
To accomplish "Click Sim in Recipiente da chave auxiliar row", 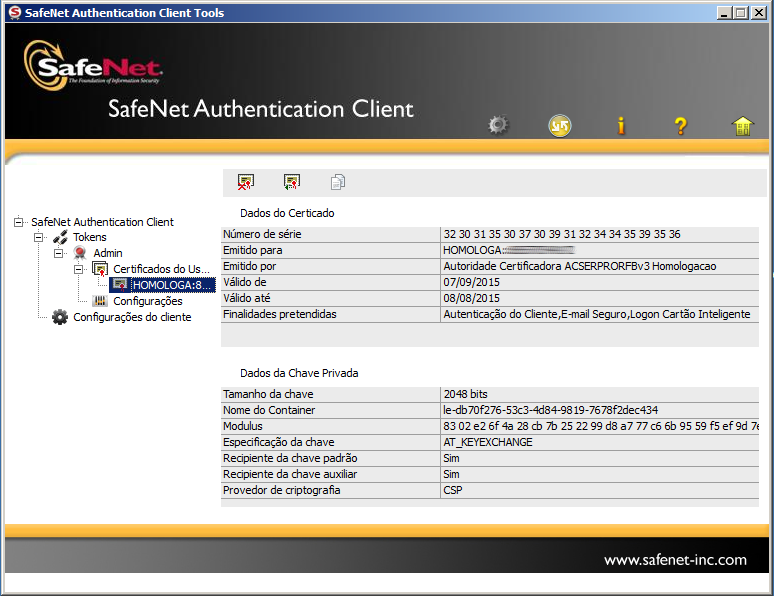I will [451, 474].
